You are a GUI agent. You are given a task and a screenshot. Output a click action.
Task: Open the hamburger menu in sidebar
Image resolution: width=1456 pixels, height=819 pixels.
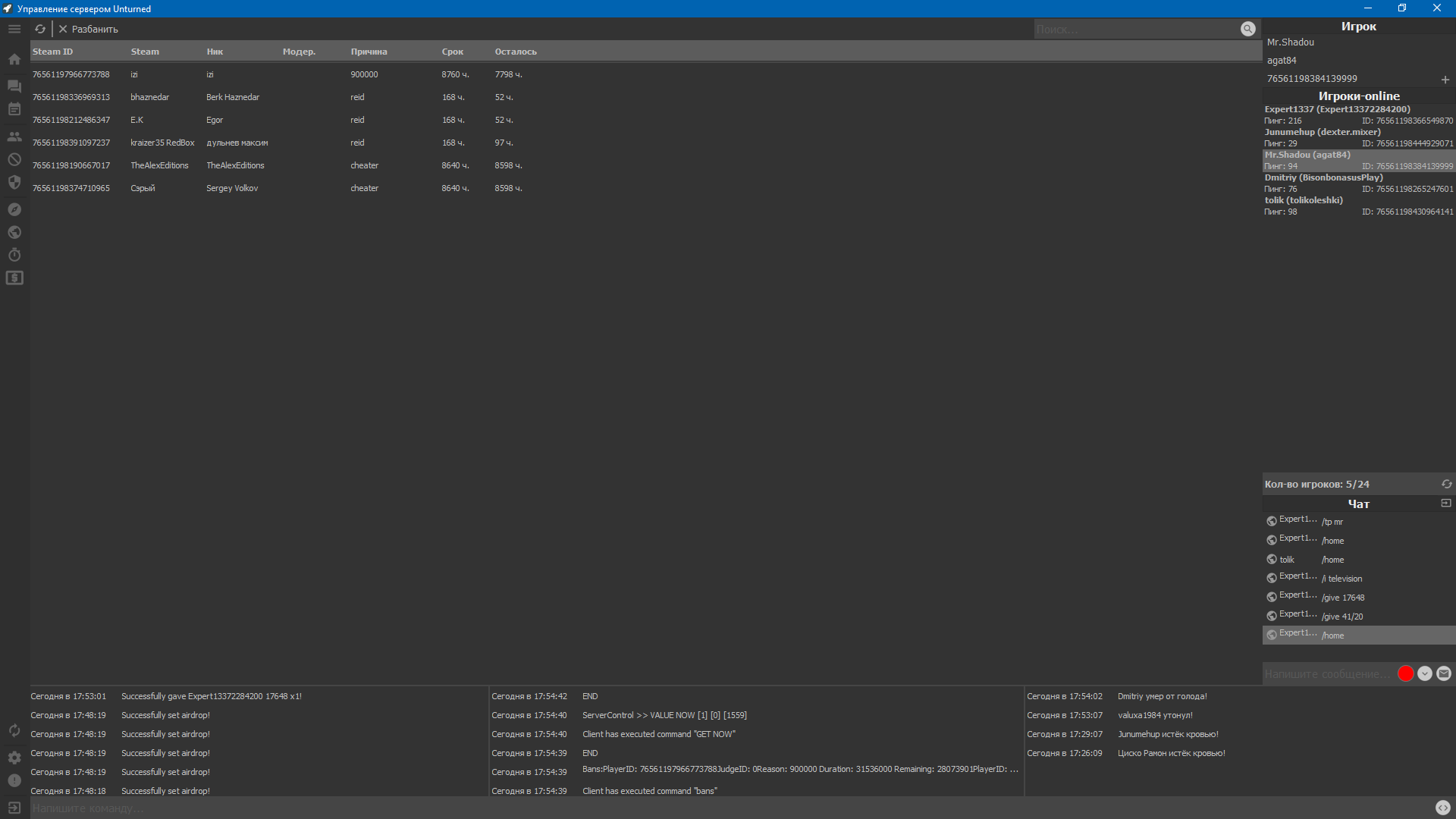point(14,29)
